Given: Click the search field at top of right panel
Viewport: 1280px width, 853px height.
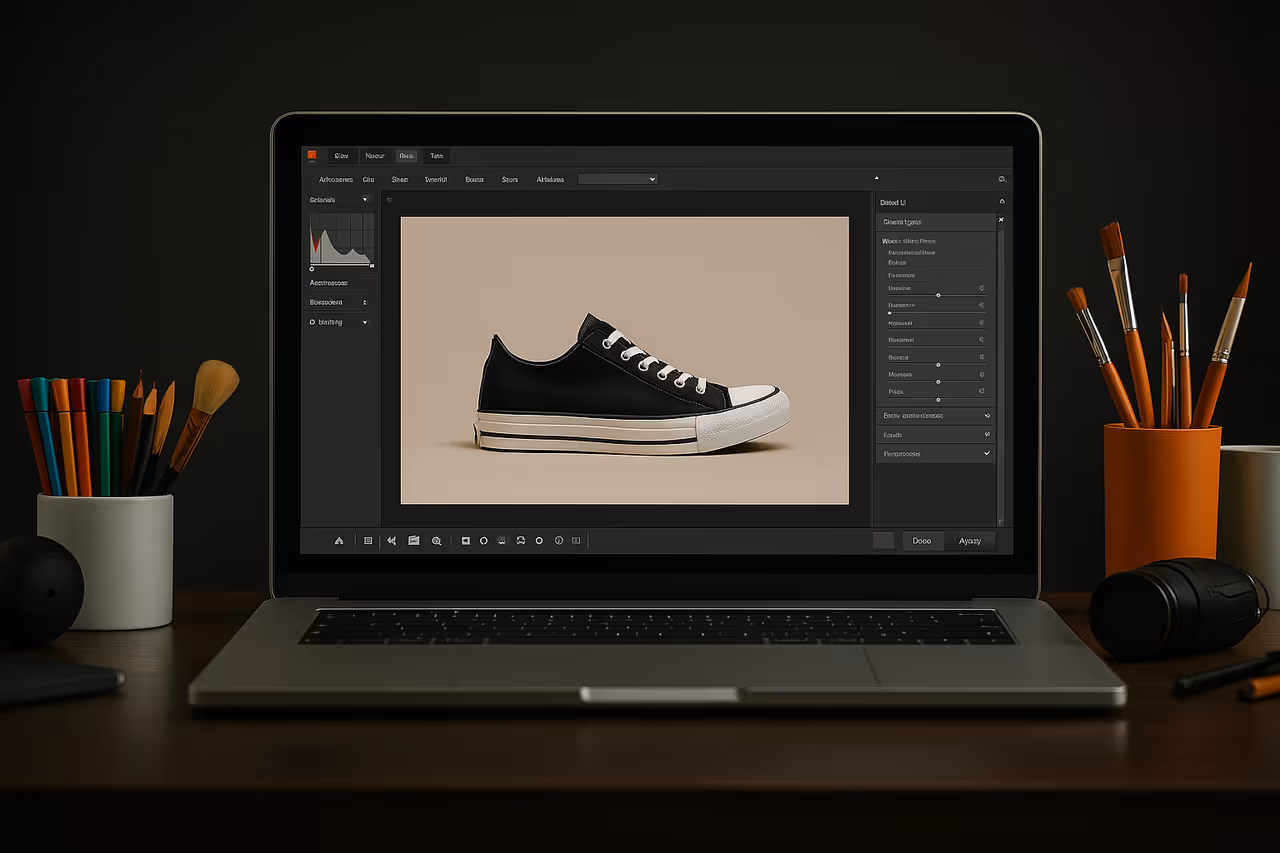Looking at the screenshot, I should (x=935, y=221).
